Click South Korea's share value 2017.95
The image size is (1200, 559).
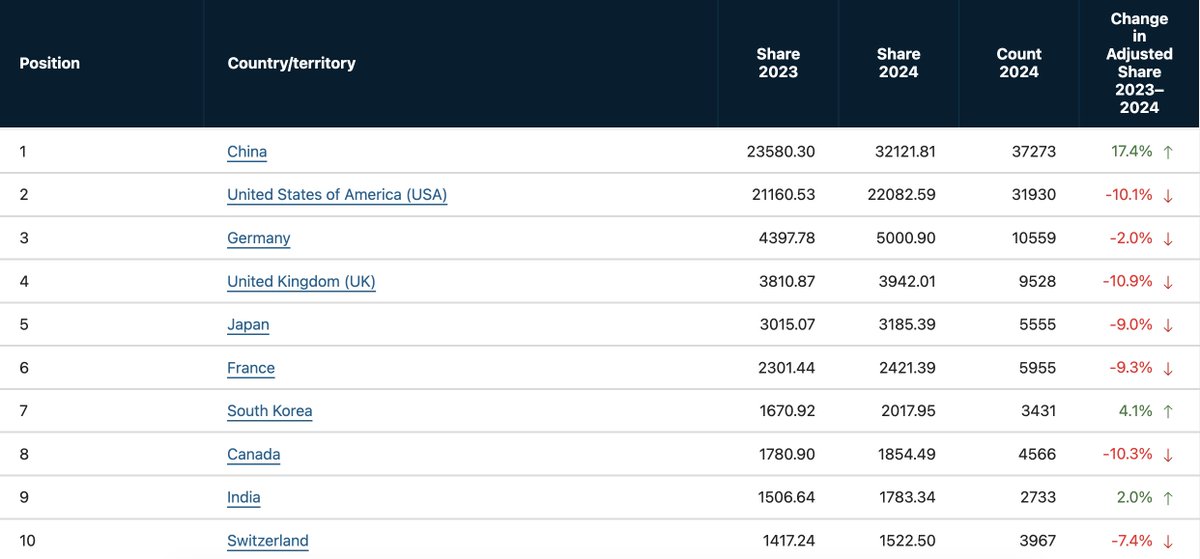906,411
